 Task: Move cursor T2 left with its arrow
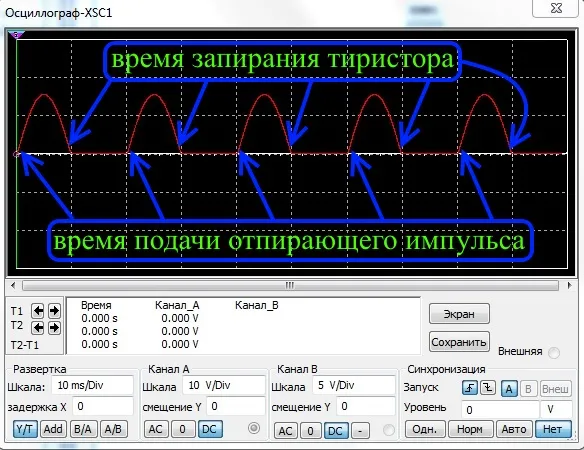click(38, 327)
